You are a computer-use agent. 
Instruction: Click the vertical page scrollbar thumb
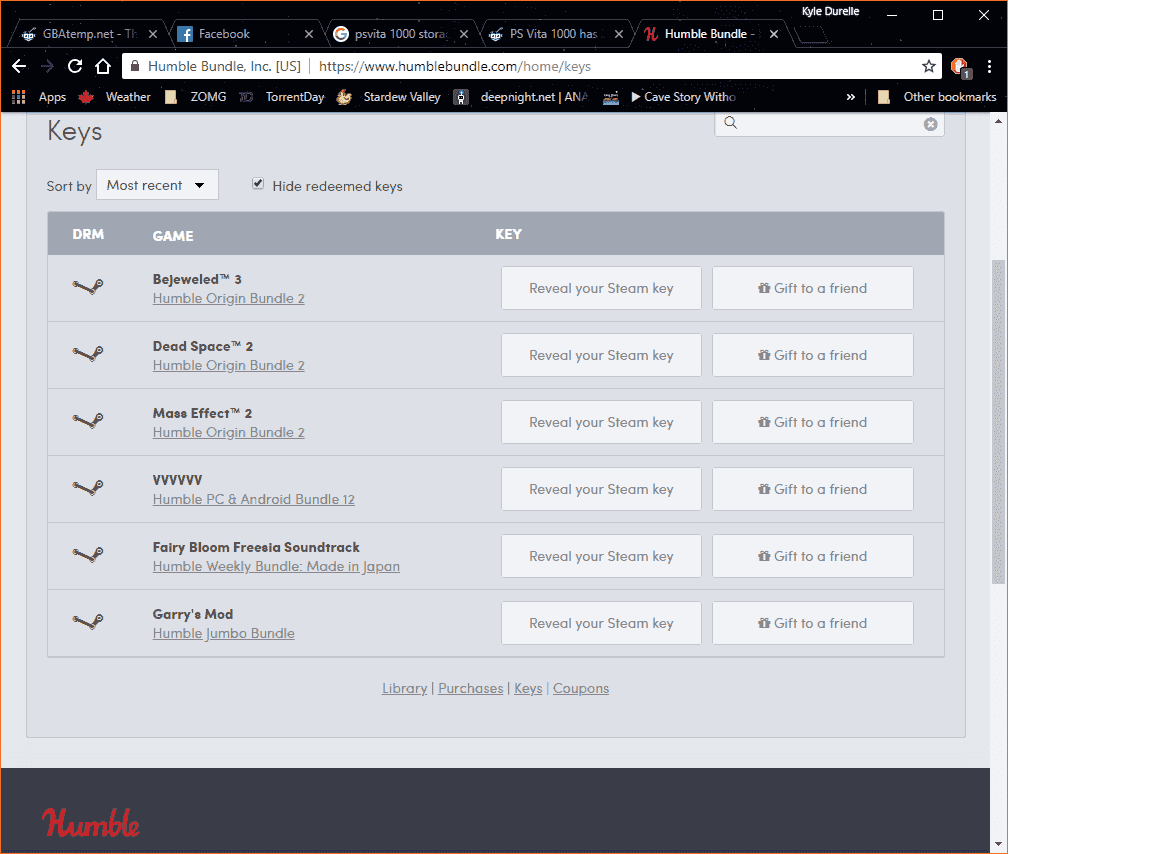click(x=998, y=422)
